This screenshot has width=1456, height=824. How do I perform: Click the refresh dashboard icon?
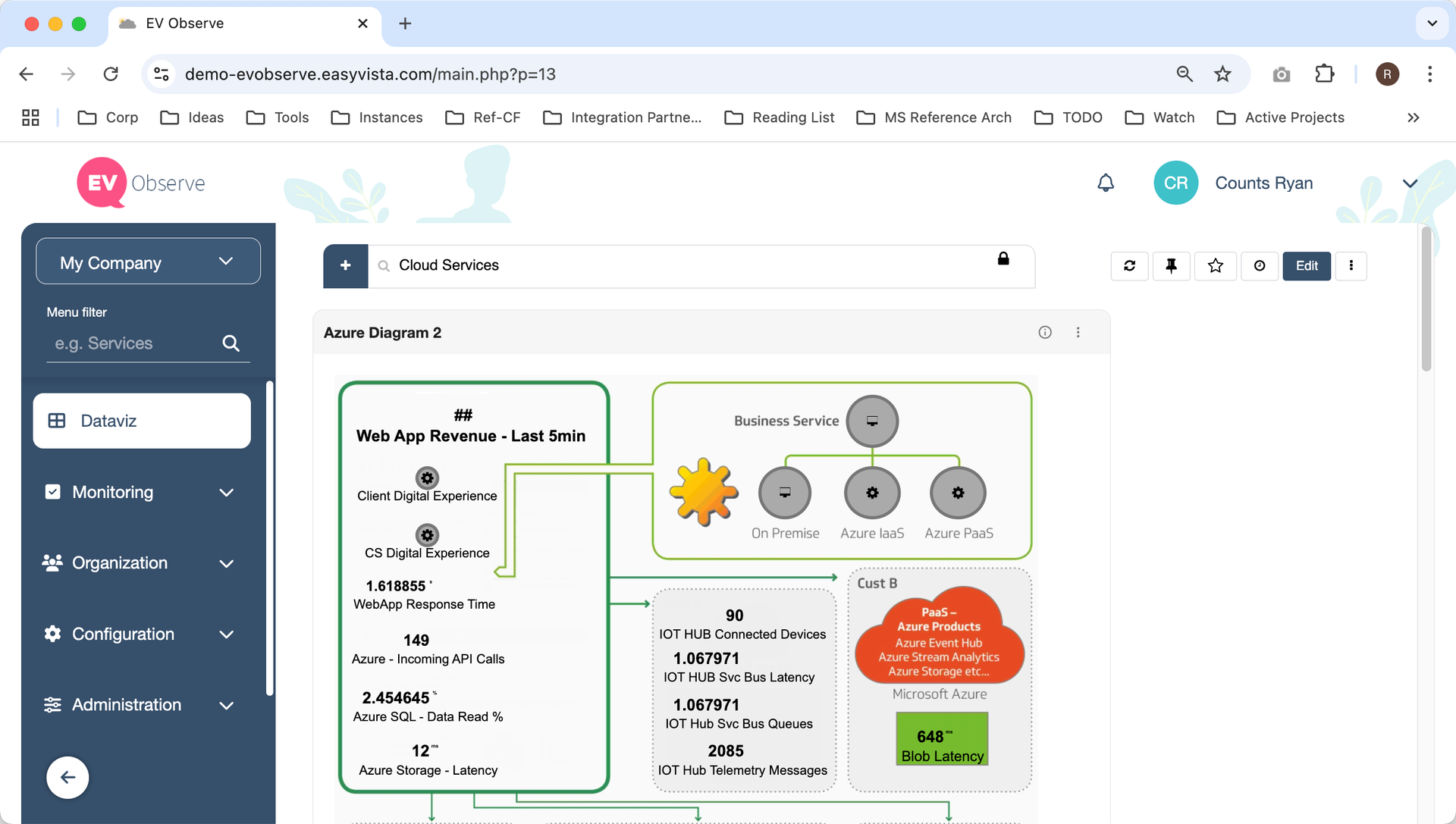1129,266
